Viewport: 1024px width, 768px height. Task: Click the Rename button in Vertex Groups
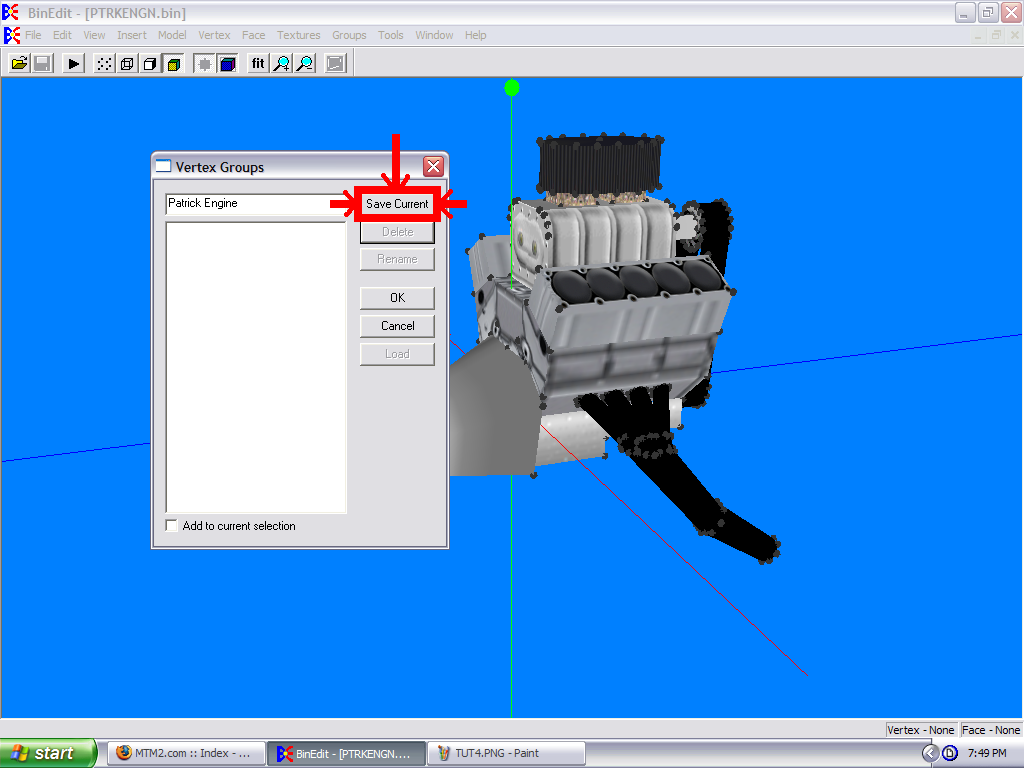(x=397, y=259)
